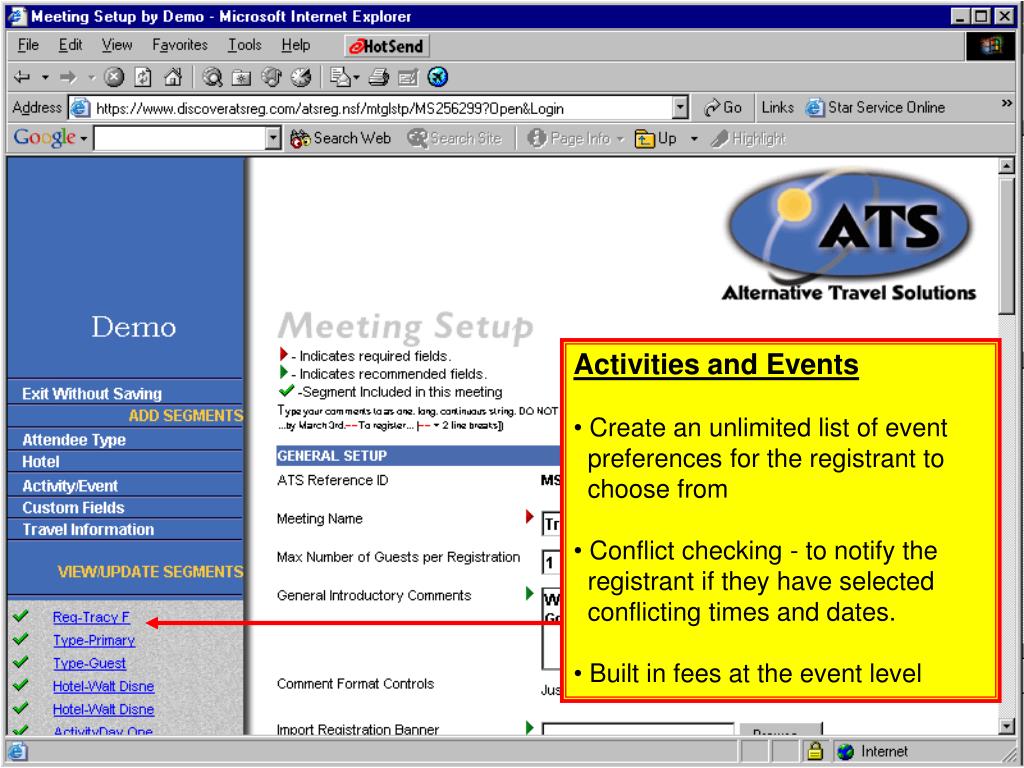This screenshot has height=768, width=1024.
Task: Open the Up button dropdown arrow
Action: (x=694, y=139)
